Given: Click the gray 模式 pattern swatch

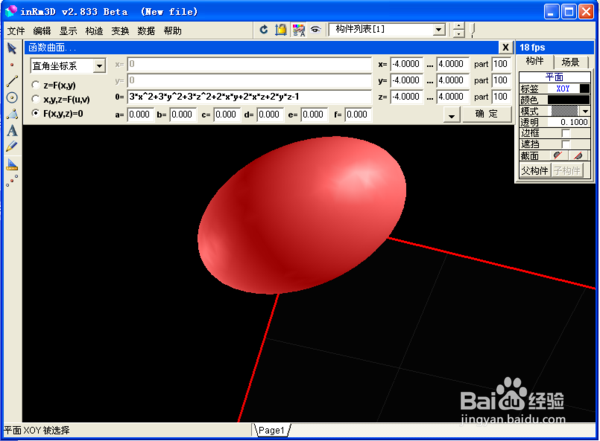Looking at the screenshot, I should 564,111.
